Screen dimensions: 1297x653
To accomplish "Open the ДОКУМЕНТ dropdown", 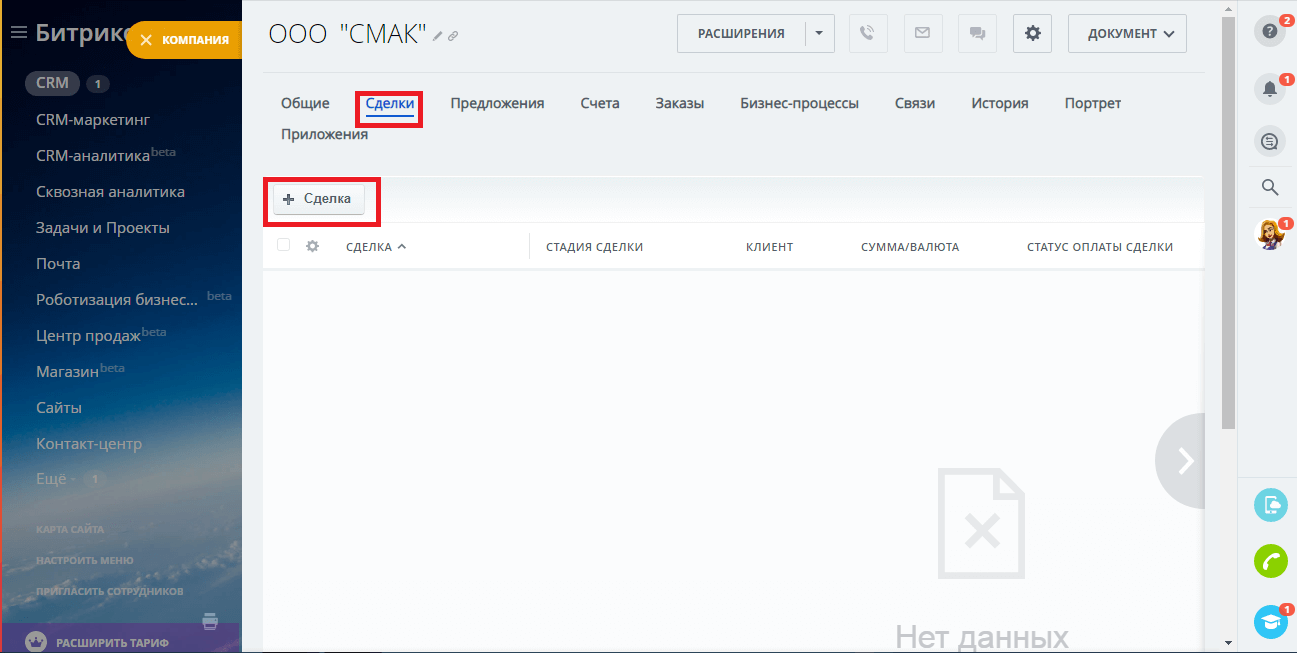I will coord(1128,33).
